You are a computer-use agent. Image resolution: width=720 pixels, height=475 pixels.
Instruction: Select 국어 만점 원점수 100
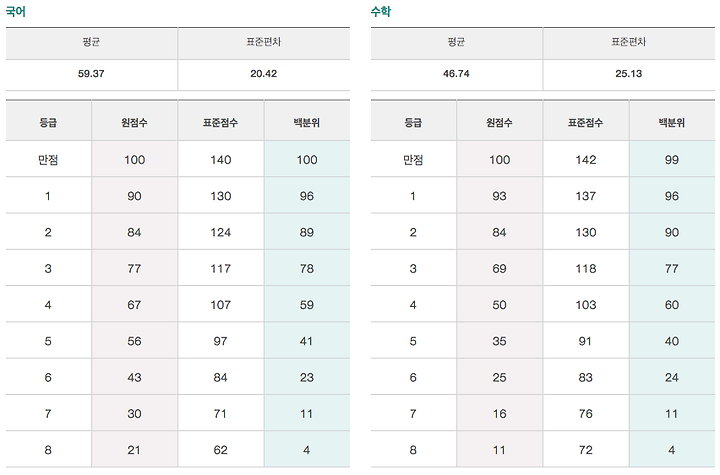[134, 160]
